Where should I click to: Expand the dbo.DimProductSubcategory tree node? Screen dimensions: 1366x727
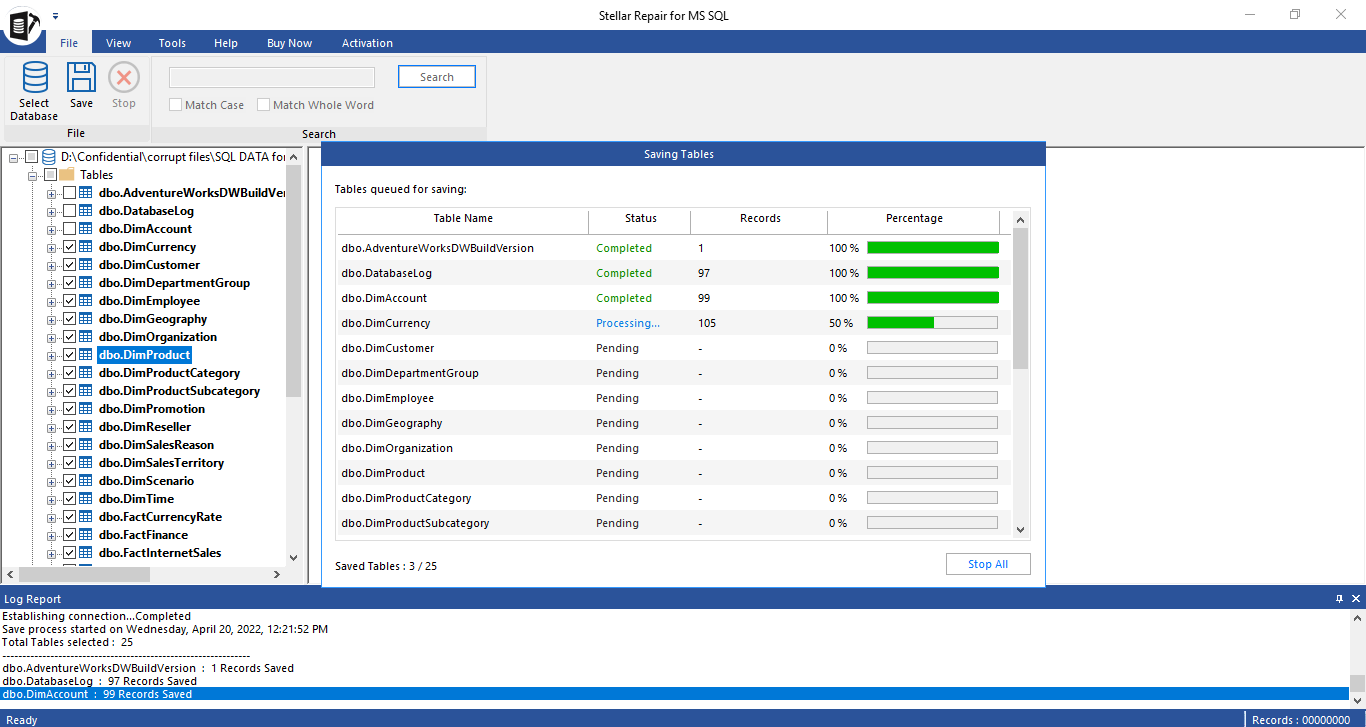pyautogui.click(x=52, y=391)
